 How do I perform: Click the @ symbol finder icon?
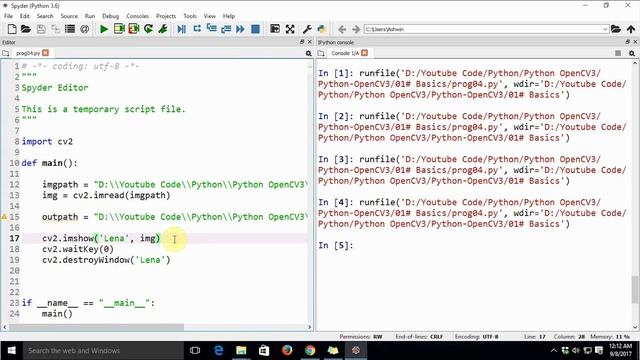(x=84, y=29)
